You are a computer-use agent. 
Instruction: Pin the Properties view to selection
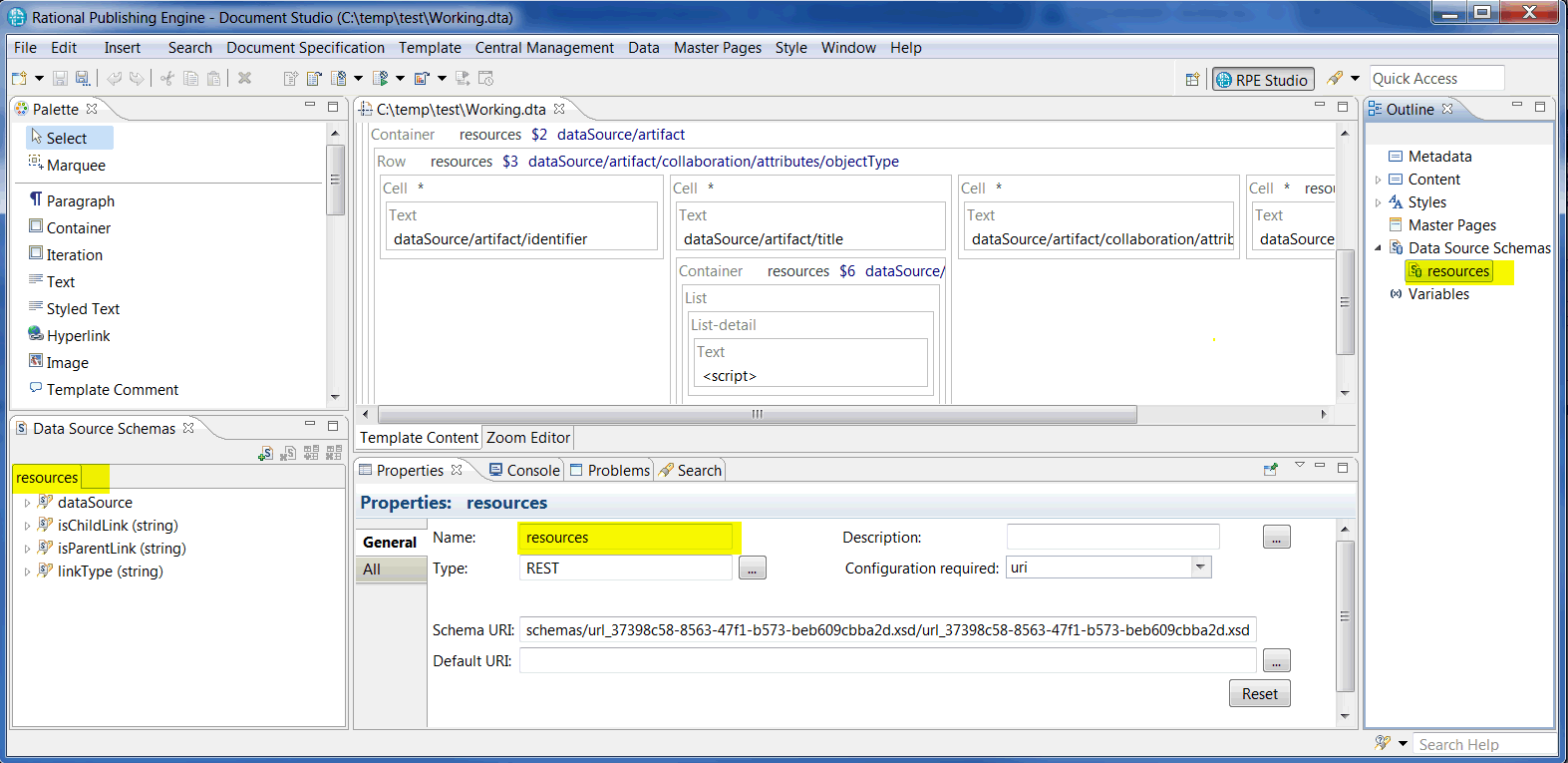point(1271,469)
